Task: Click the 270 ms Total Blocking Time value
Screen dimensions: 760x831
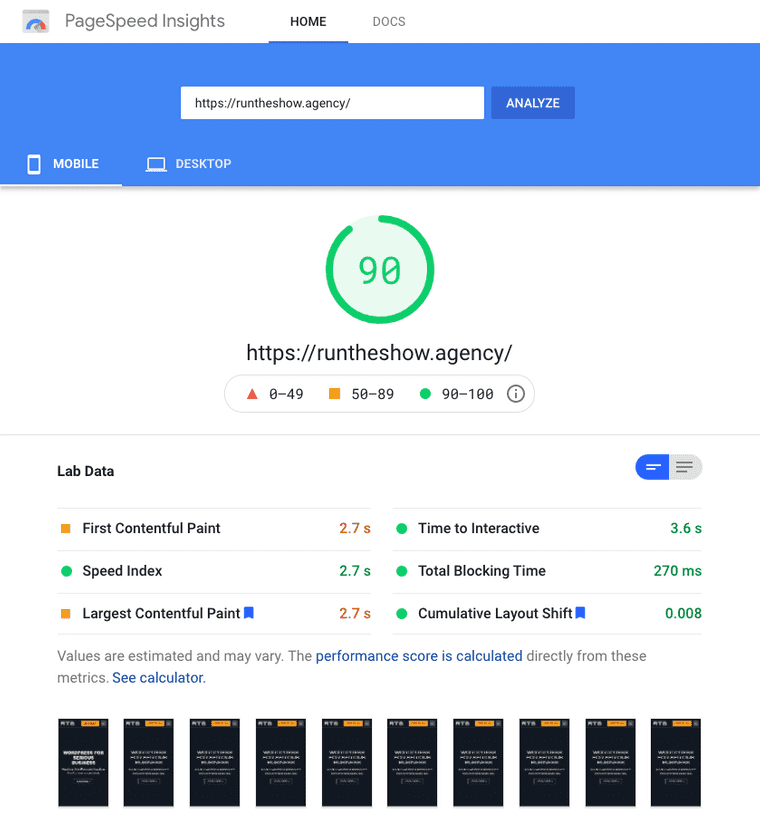Action: [677, 571]
